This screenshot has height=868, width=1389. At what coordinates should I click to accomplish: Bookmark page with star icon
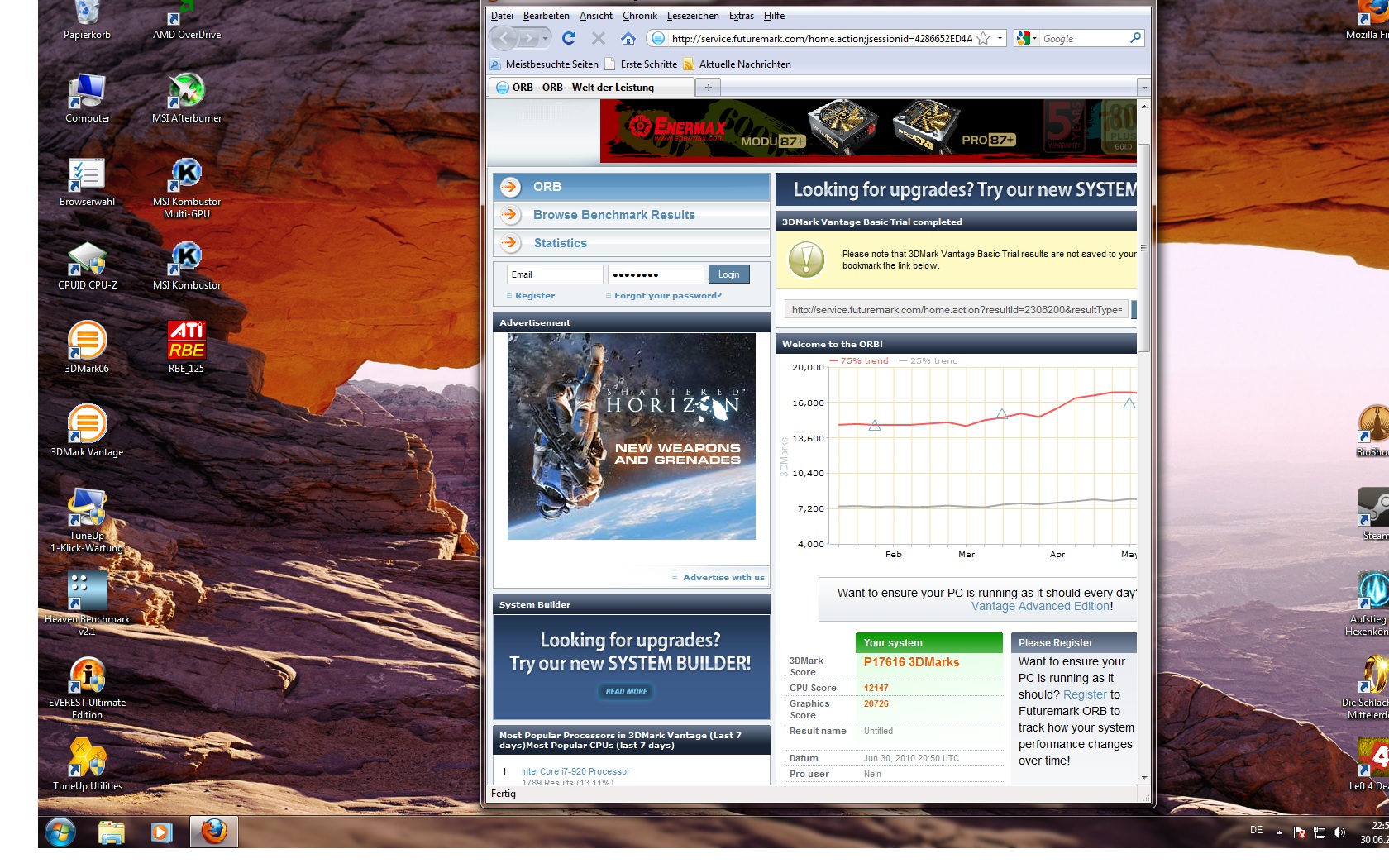pyautogui.click(x=983, y=38)
